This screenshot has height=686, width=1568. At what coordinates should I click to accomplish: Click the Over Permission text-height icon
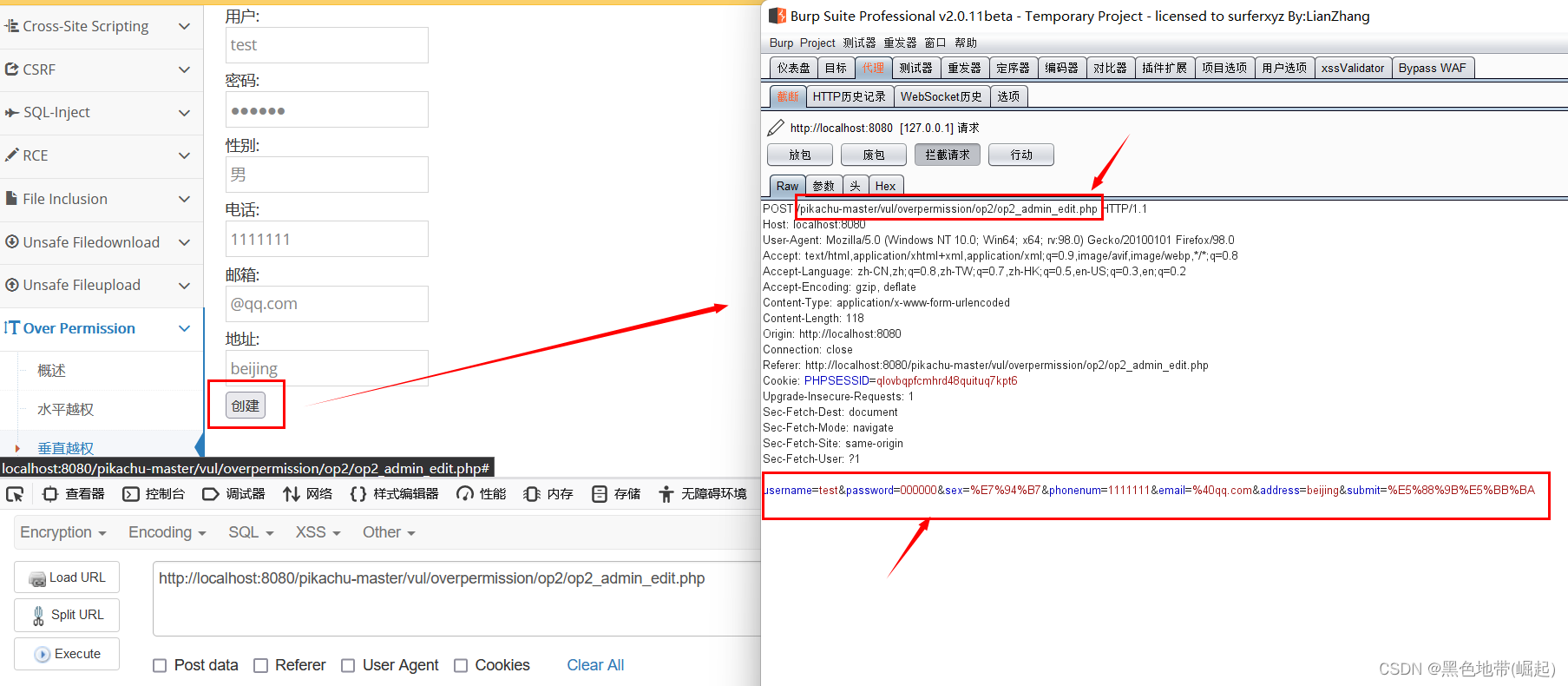click(x=11, y=328)
